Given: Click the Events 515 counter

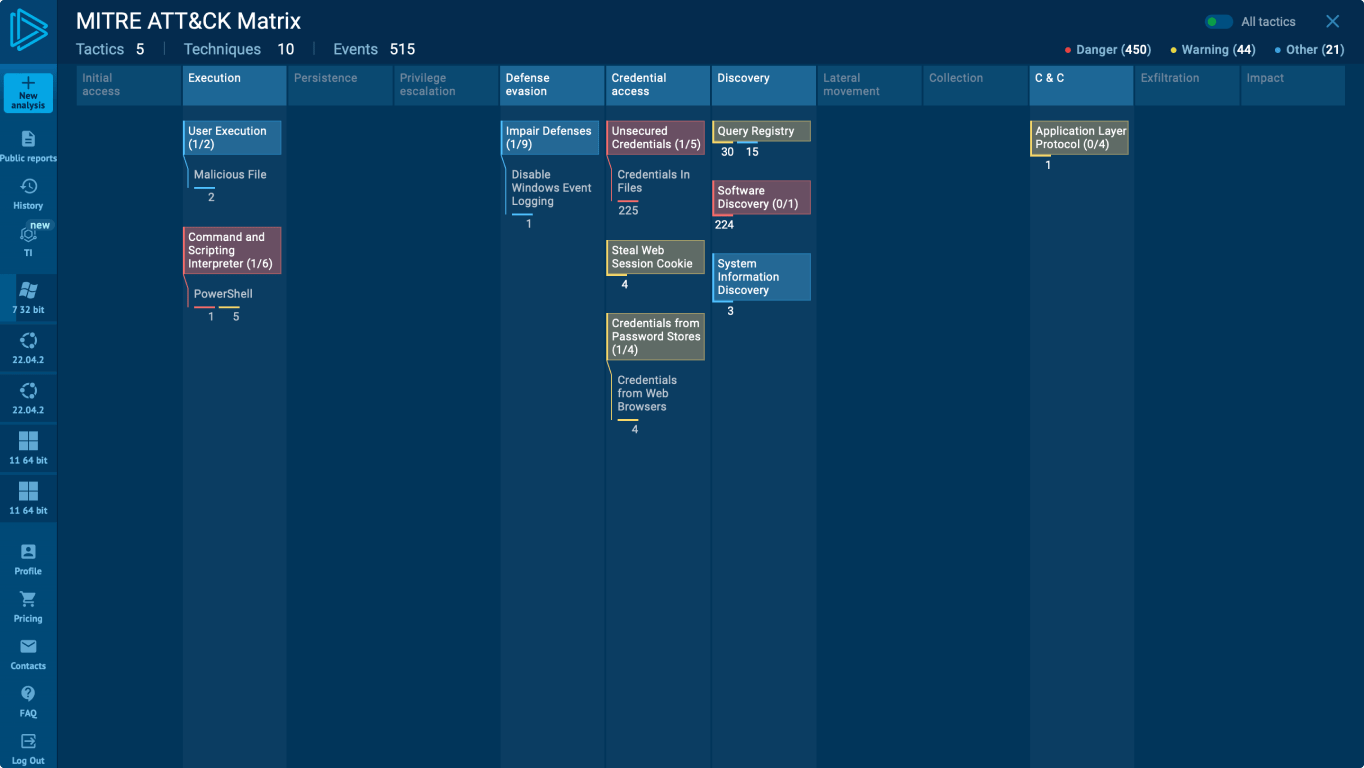Looking at the screenshot, I should 374,49.
